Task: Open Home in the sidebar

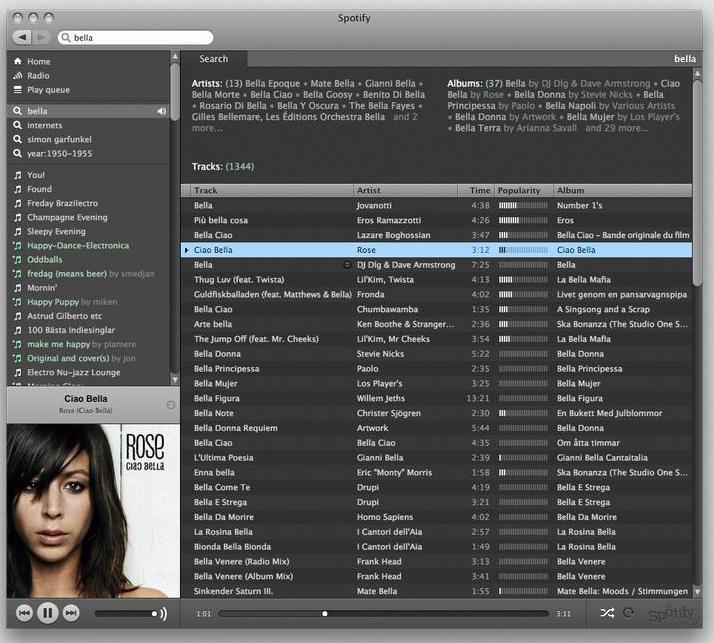Action: point(39,61)
